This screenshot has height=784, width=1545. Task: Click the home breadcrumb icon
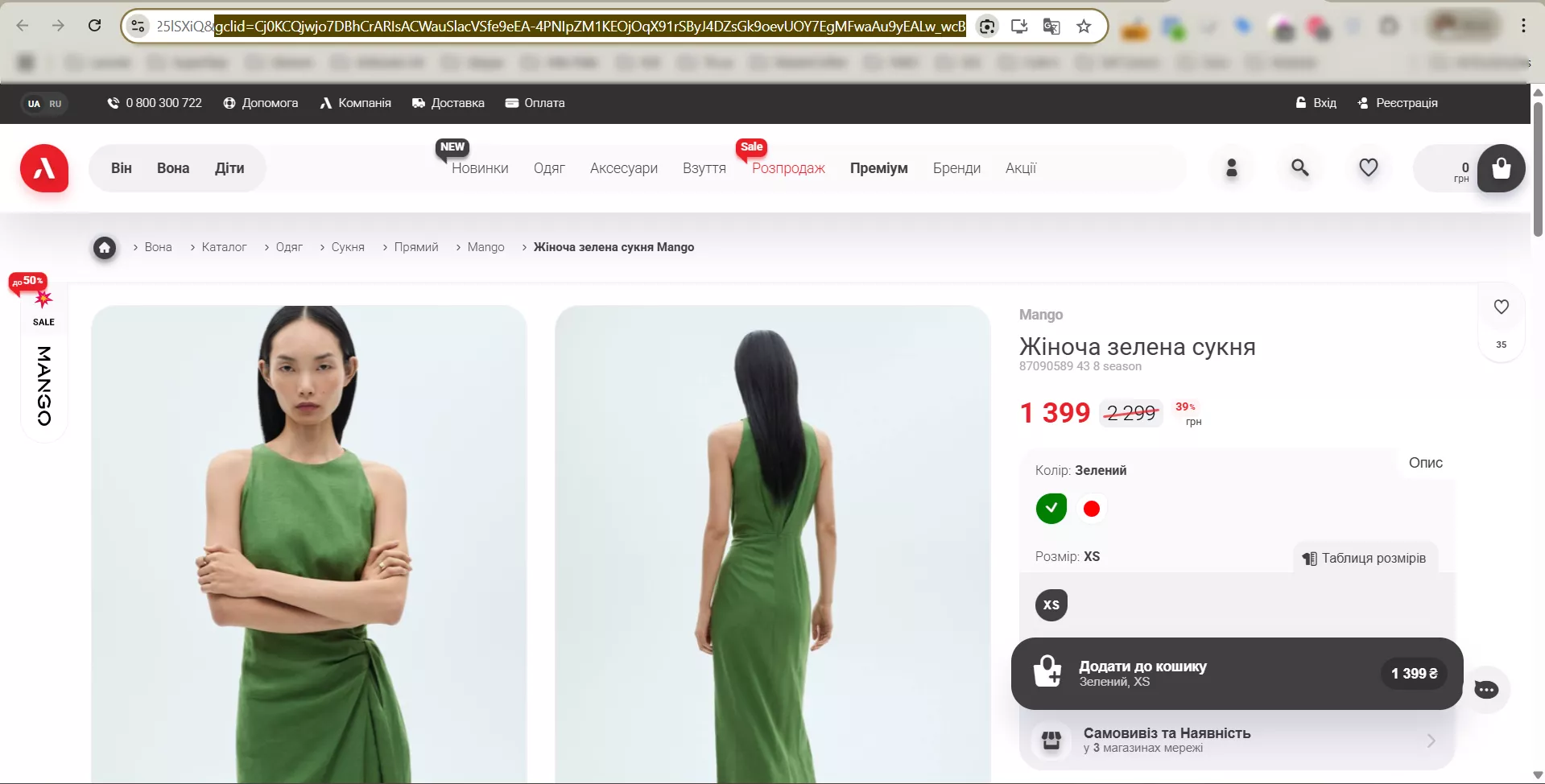point(105,247)
